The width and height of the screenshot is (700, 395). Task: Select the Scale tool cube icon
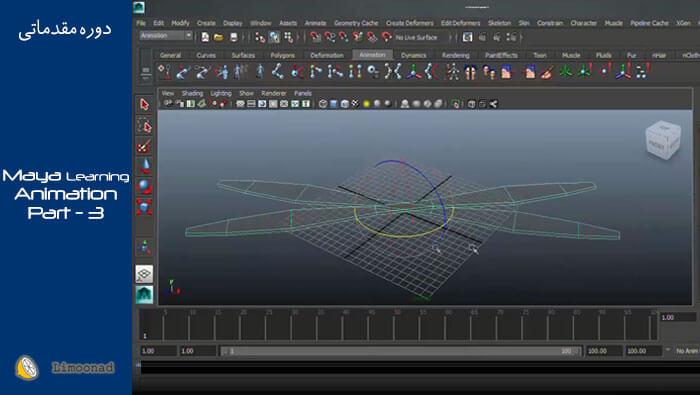[144, 207]
